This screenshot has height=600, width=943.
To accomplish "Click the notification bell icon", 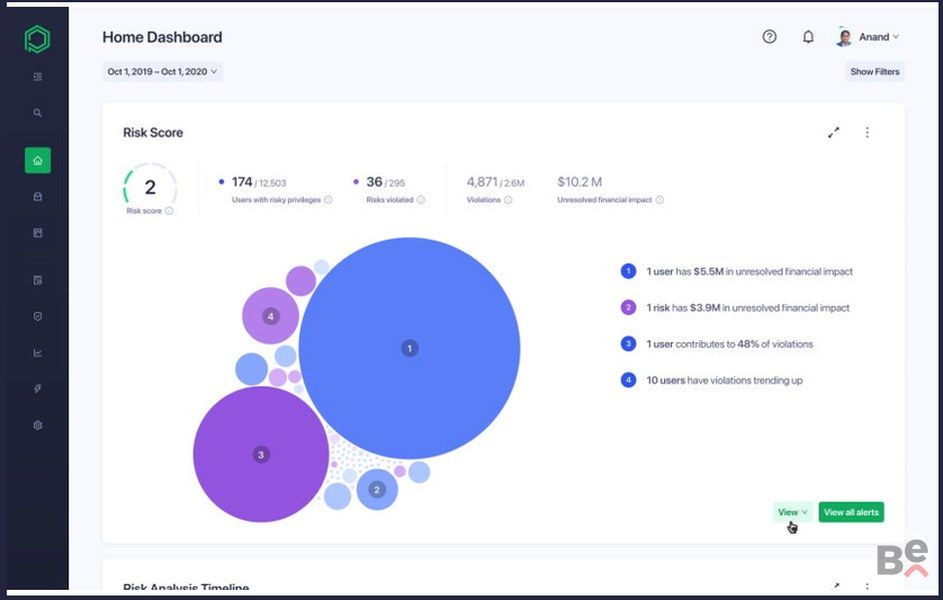I will (808, 37).
